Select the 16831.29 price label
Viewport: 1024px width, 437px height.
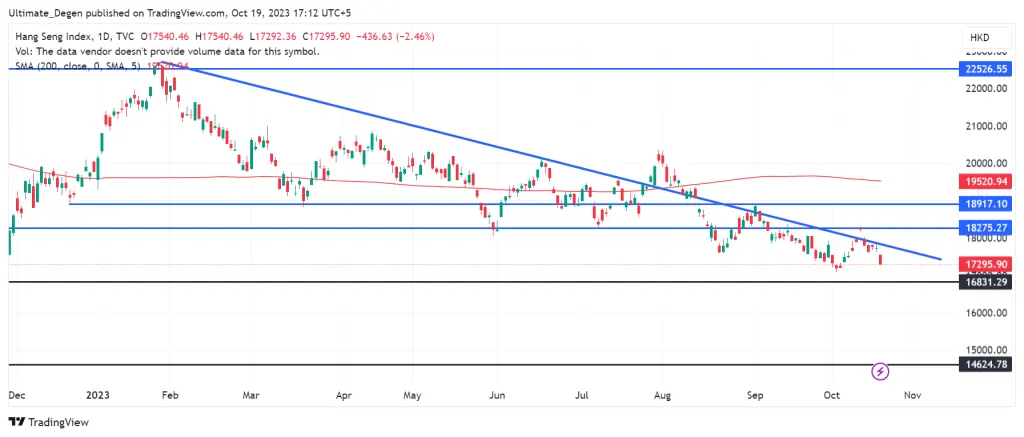(x=987, y=282)
